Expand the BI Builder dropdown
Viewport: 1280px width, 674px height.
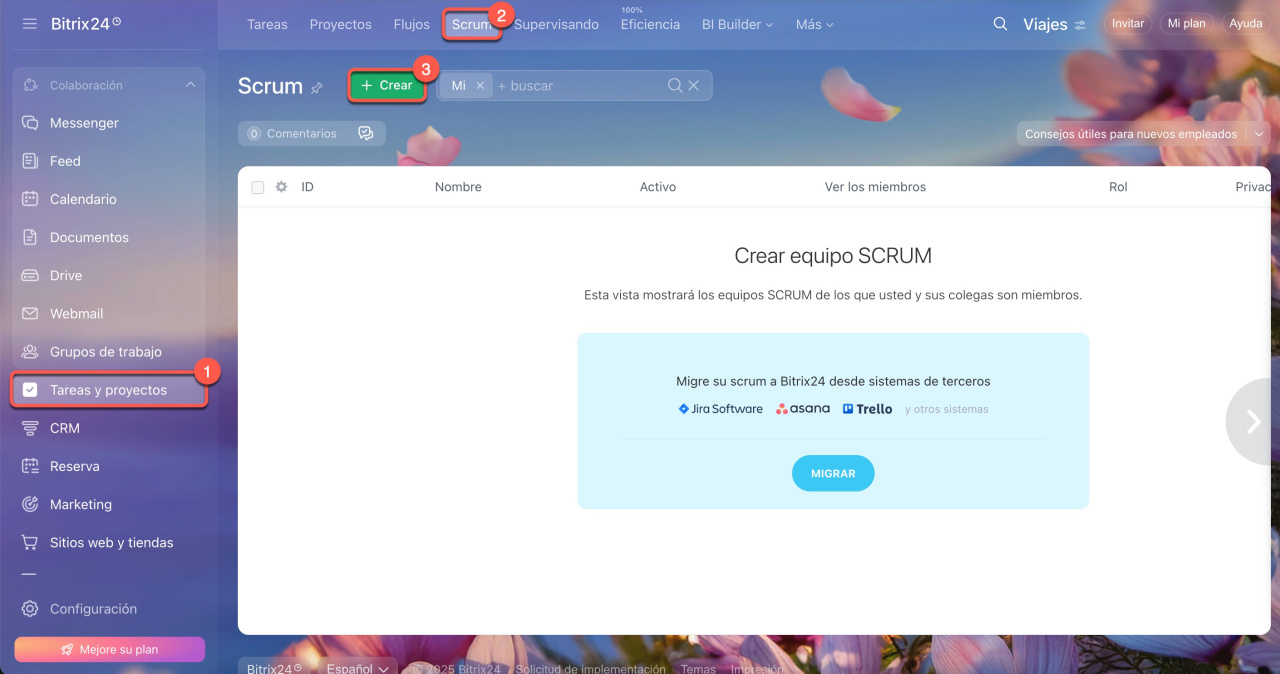[738, 24]
